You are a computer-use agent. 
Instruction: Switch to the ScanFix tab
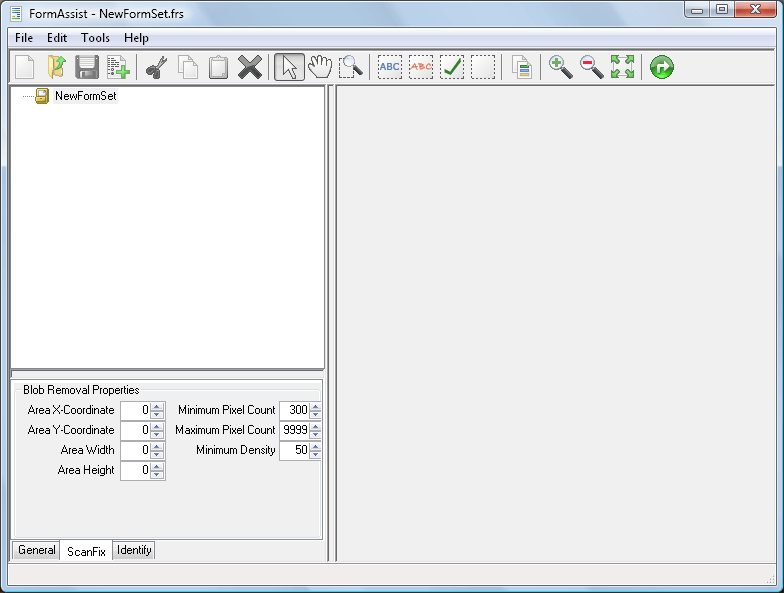coord(86,551)
